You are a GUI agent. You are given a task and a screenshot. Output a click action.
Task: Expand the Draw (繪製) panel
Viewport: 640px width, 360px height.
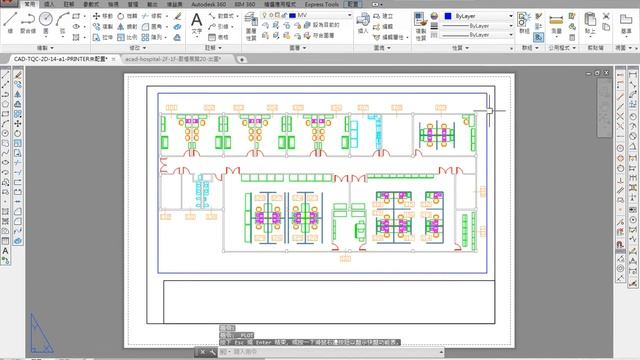45,48
